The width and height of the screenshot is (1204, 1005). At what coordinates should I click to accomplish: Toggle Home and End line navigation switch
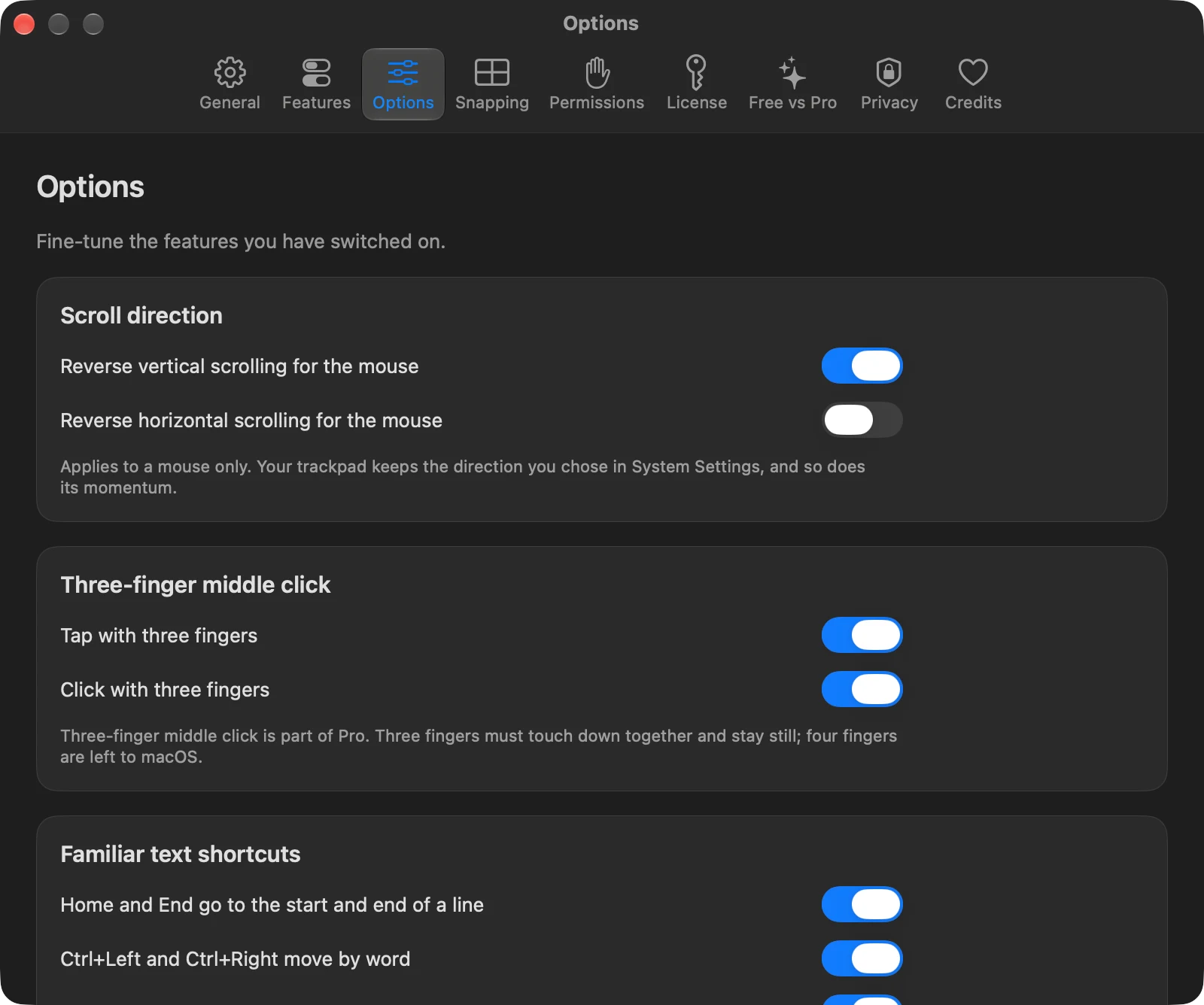coord(862,904)
